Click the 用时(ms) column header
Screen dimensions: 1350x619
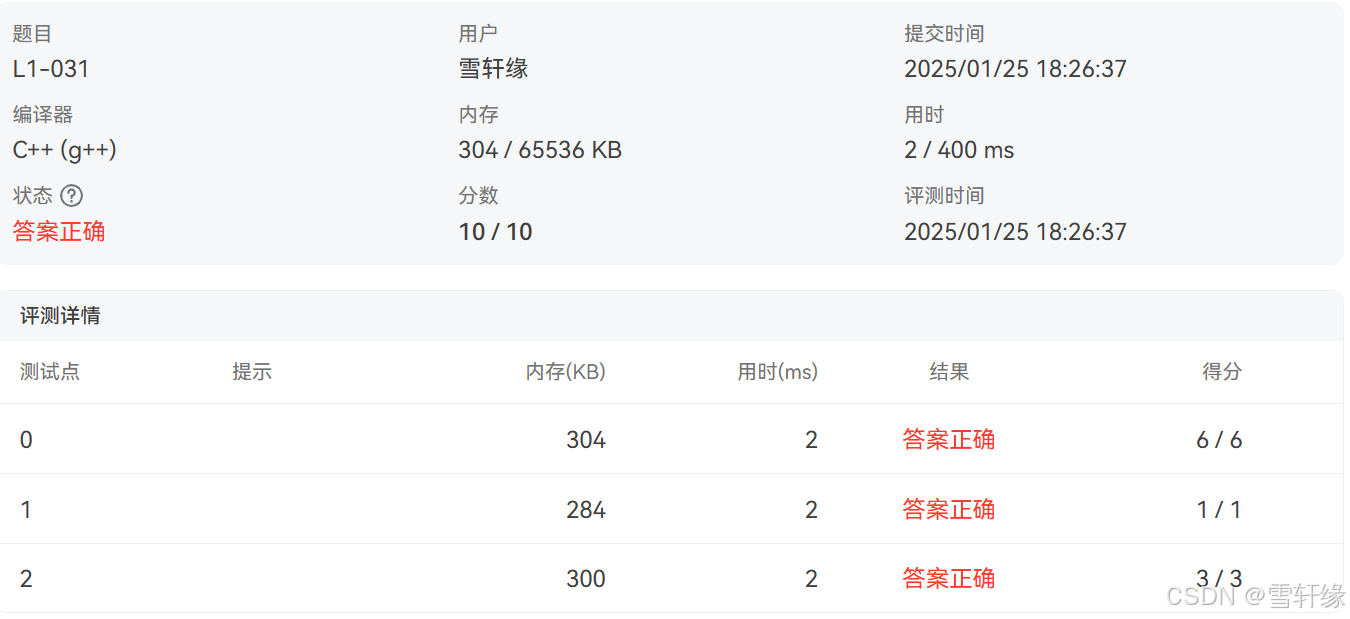point(777,371)
